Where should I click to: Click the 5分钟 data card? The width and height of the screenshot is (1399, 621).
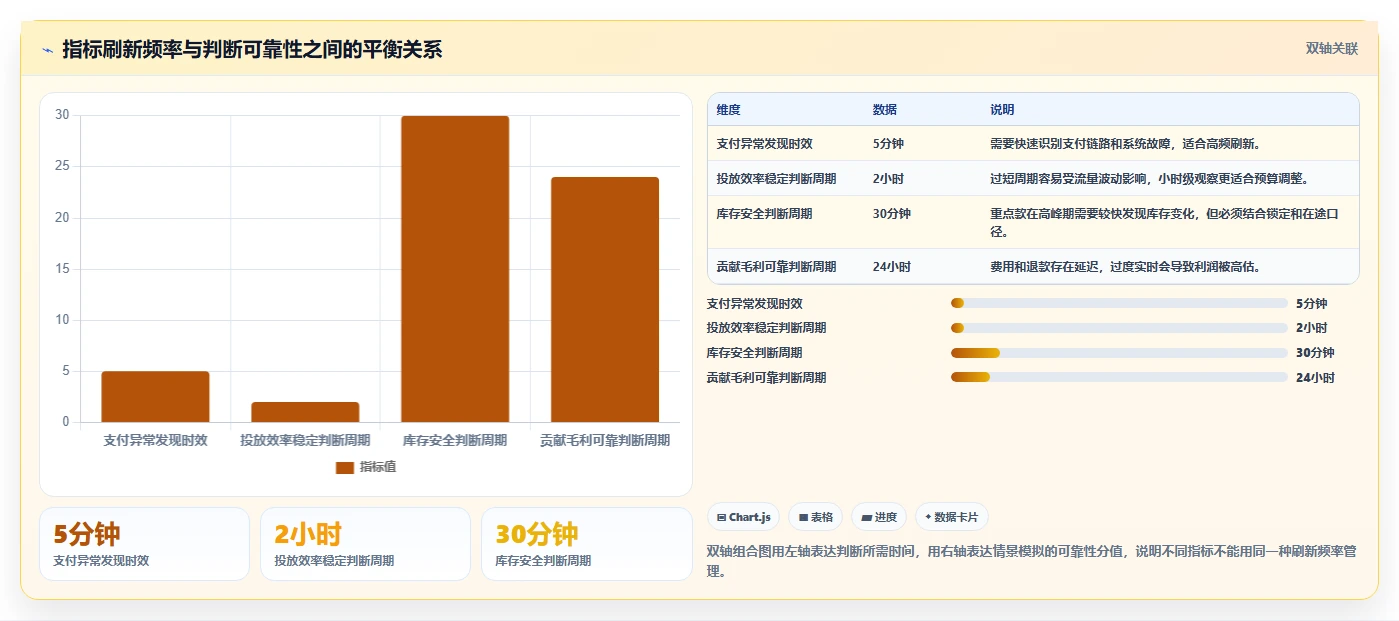(144, 544)
